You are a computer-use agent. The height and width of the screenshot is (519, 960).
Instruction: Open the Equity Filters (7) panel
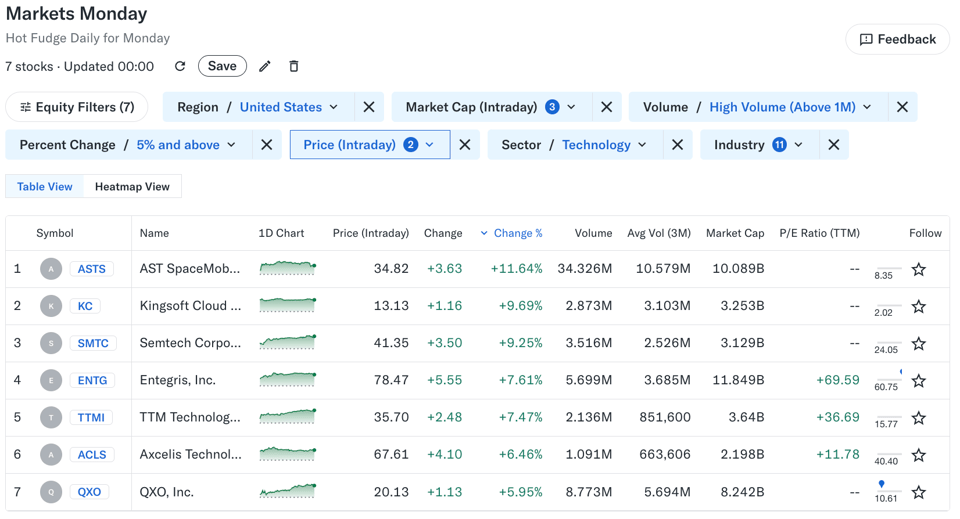point(77,107)
